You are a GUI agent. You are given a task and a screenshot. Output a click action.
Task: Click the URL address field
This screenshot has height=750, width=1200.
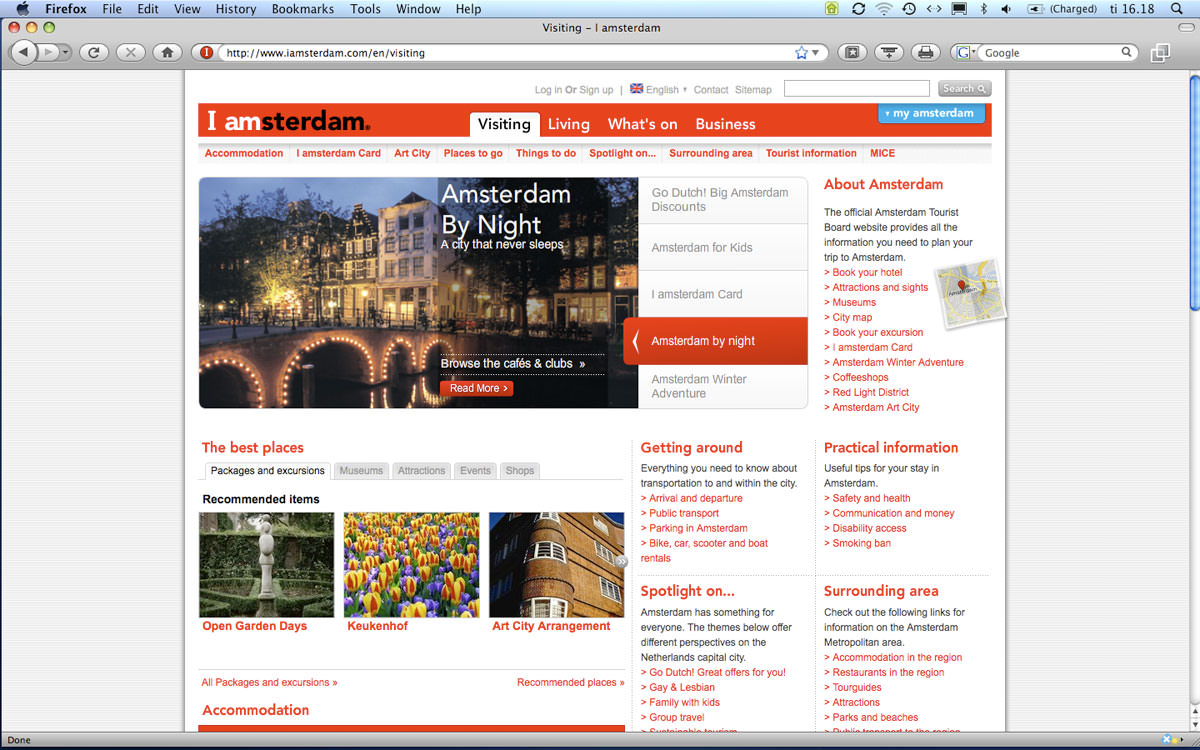coord(507,52)
